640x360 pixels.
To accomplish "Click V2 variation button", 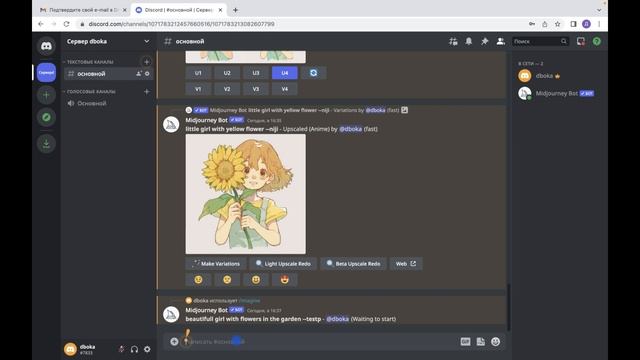I will (x=227, y=89).
